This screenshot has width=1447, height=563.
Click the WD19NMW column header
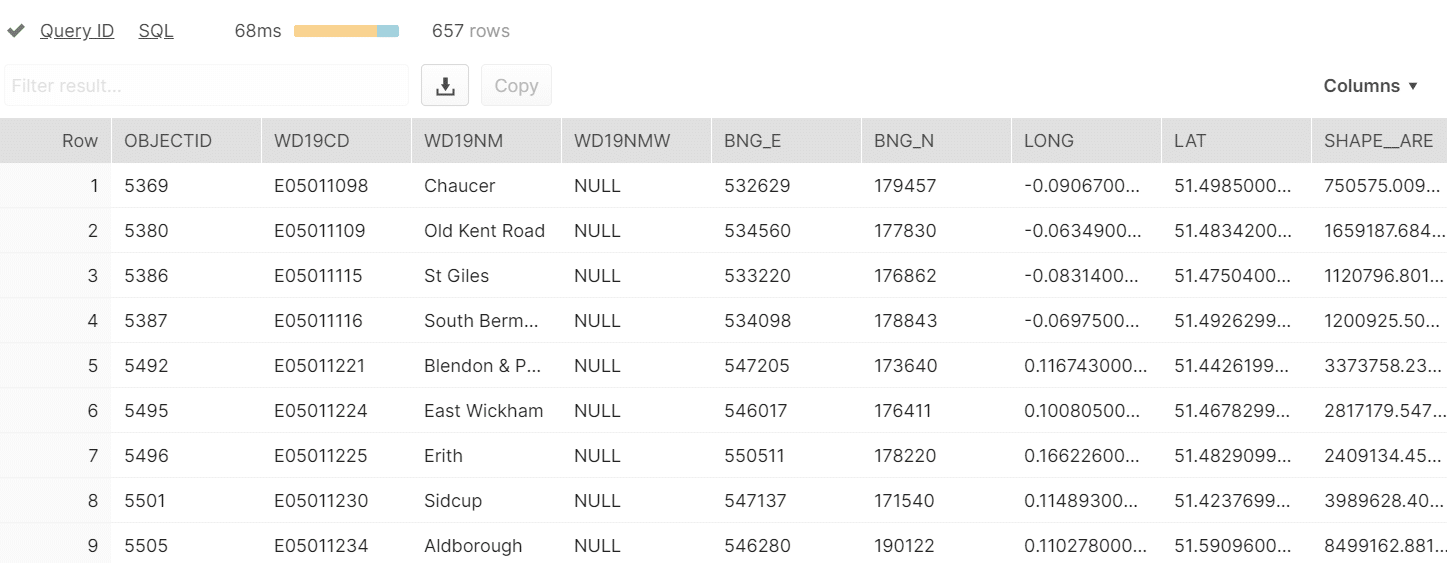(x=636, y=141)
